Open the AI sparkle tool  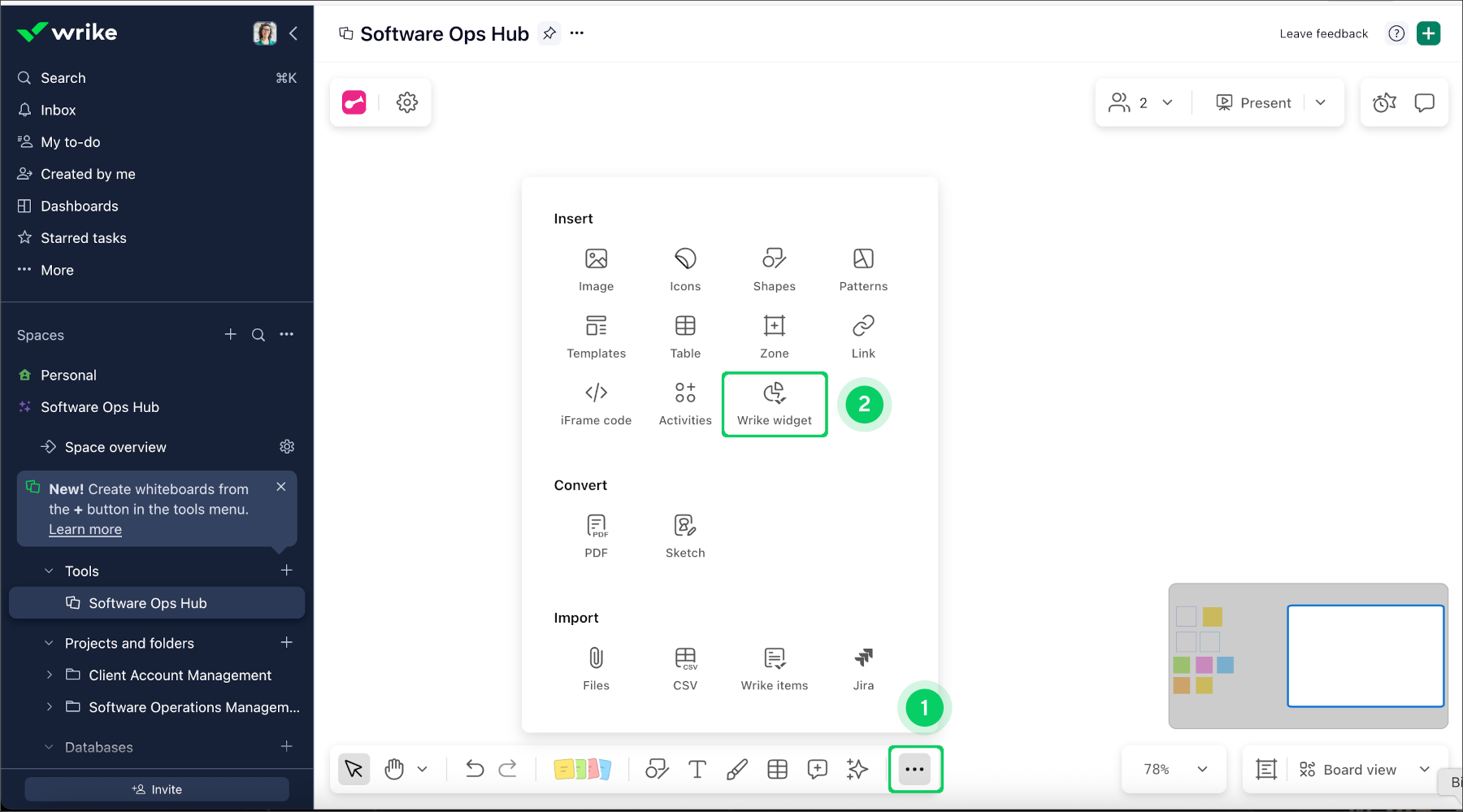pos(857,769)
